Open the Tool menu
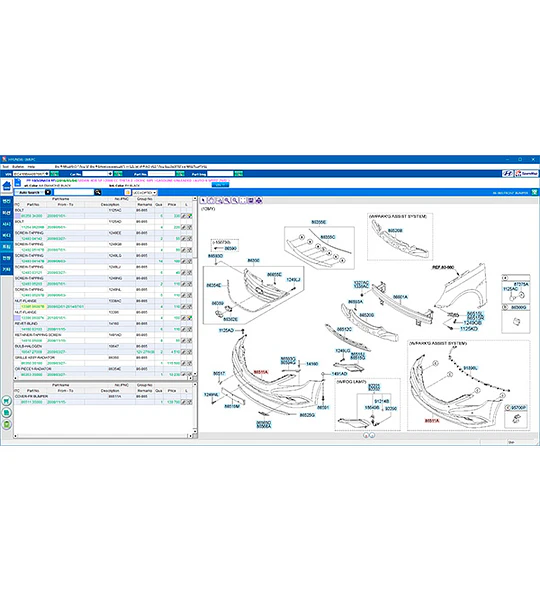This screenshot has height=600, width=540. point(5,167)
